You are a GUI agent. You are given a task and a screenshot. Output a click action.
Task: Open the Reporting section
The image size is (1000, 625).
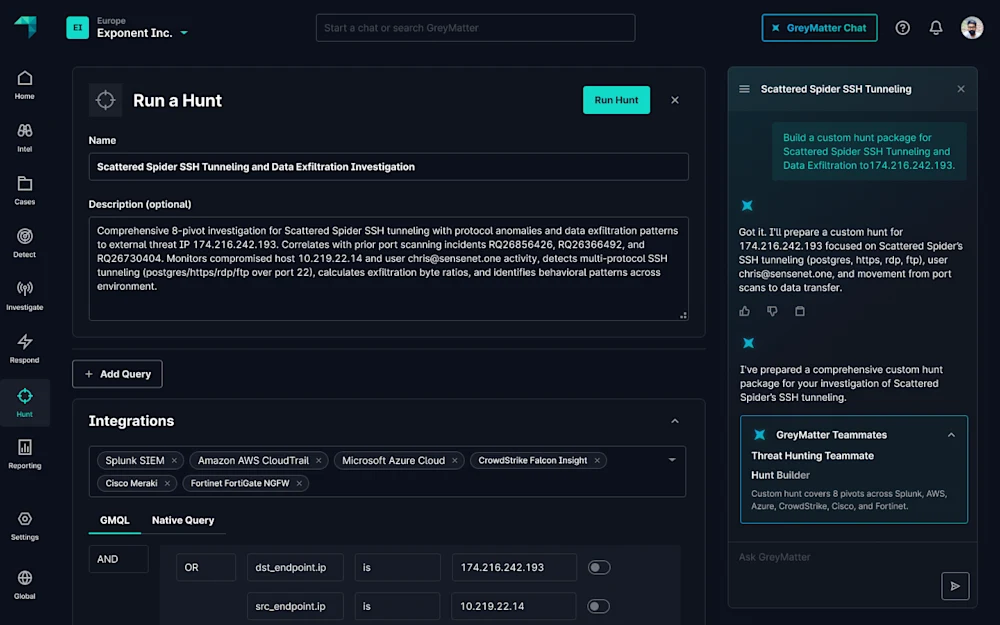click(24, 452)
